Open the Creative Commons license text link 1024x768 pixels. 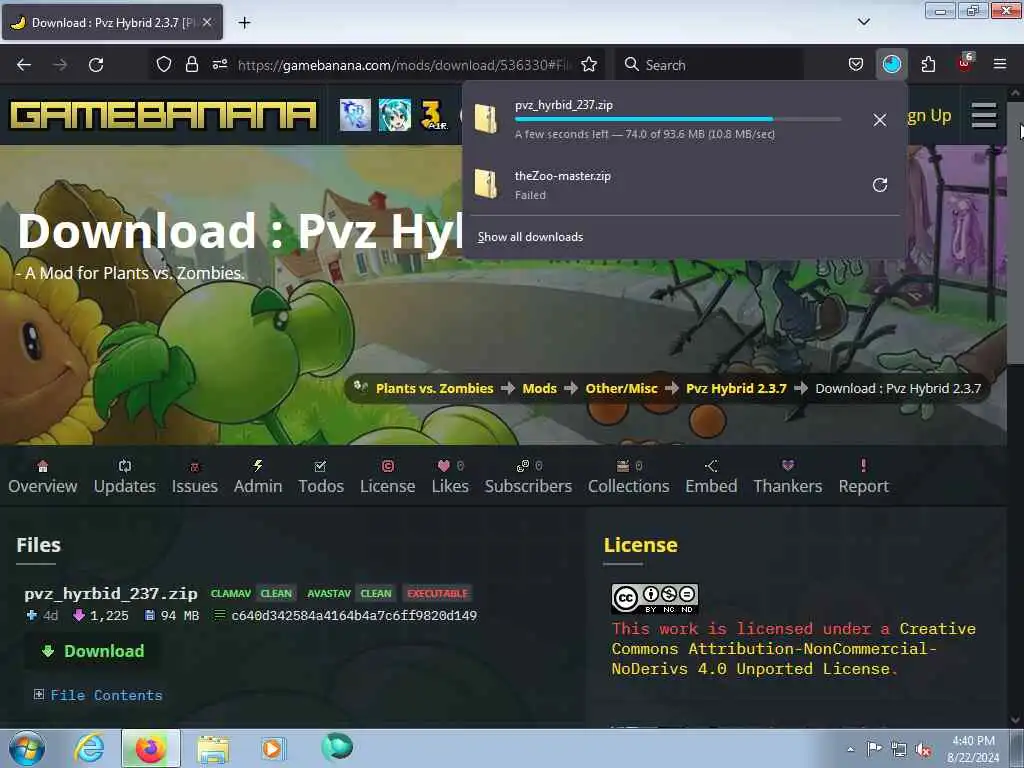tap(793, 648)
